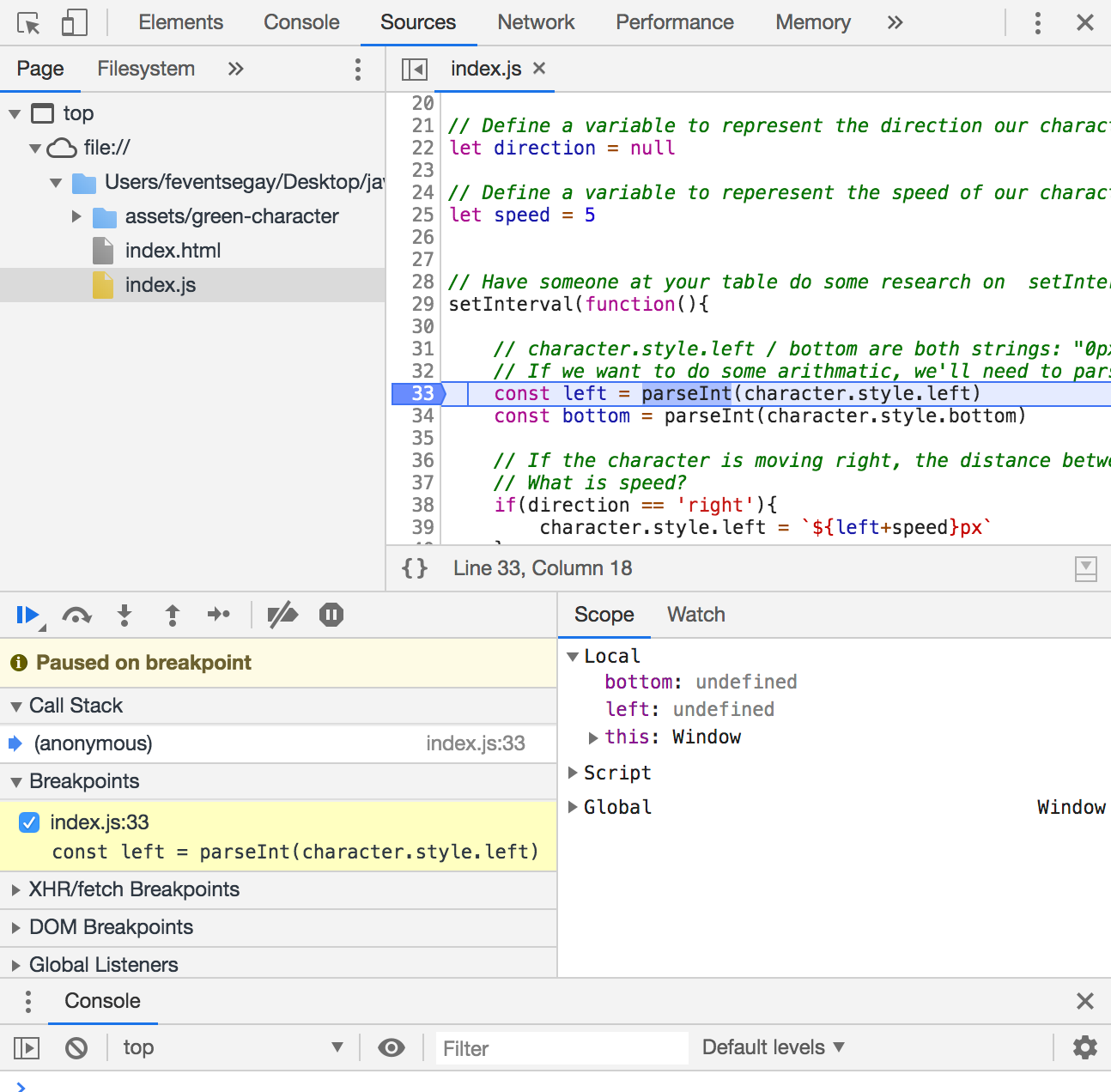Screen dimensions: 1111x1092
Task: Toggle the device toolbar icon
Action: 75,23
